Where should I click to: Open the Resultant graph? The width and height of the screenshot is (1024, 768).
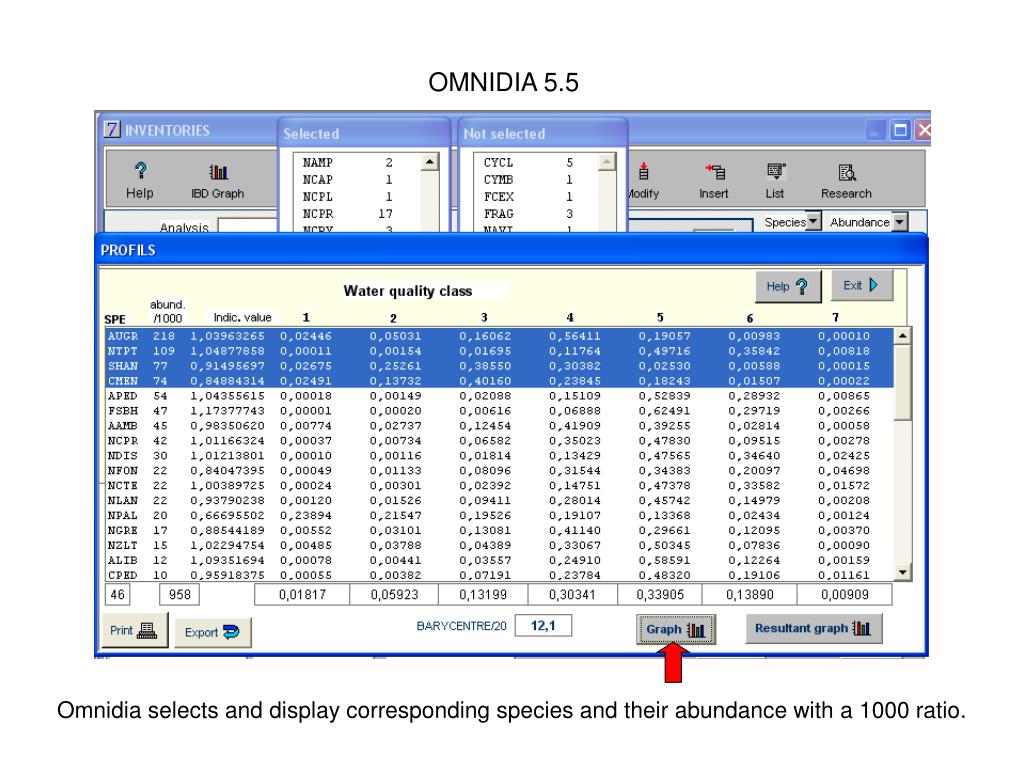pyautogui.click(x=814, y=628)
